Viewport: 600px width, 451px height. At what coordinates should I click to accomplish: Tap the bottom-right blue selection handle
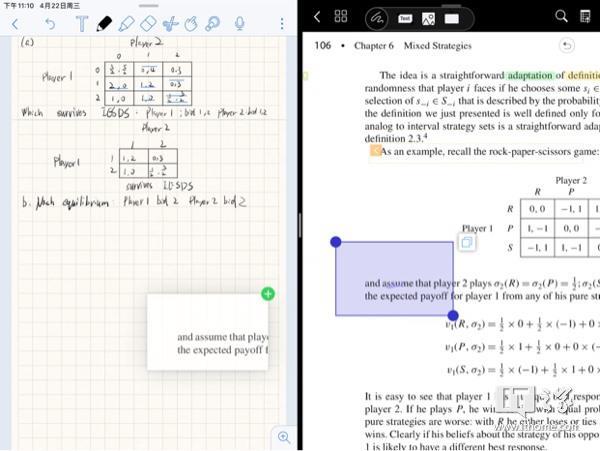tap(453, 316)
